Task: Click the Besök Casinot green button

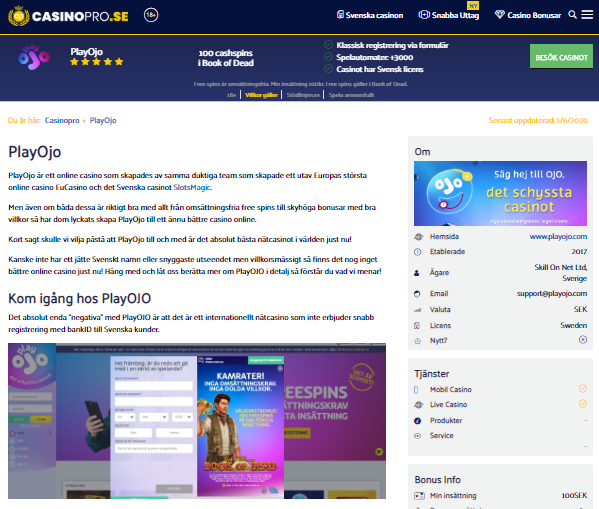Action: pos(561,57)
